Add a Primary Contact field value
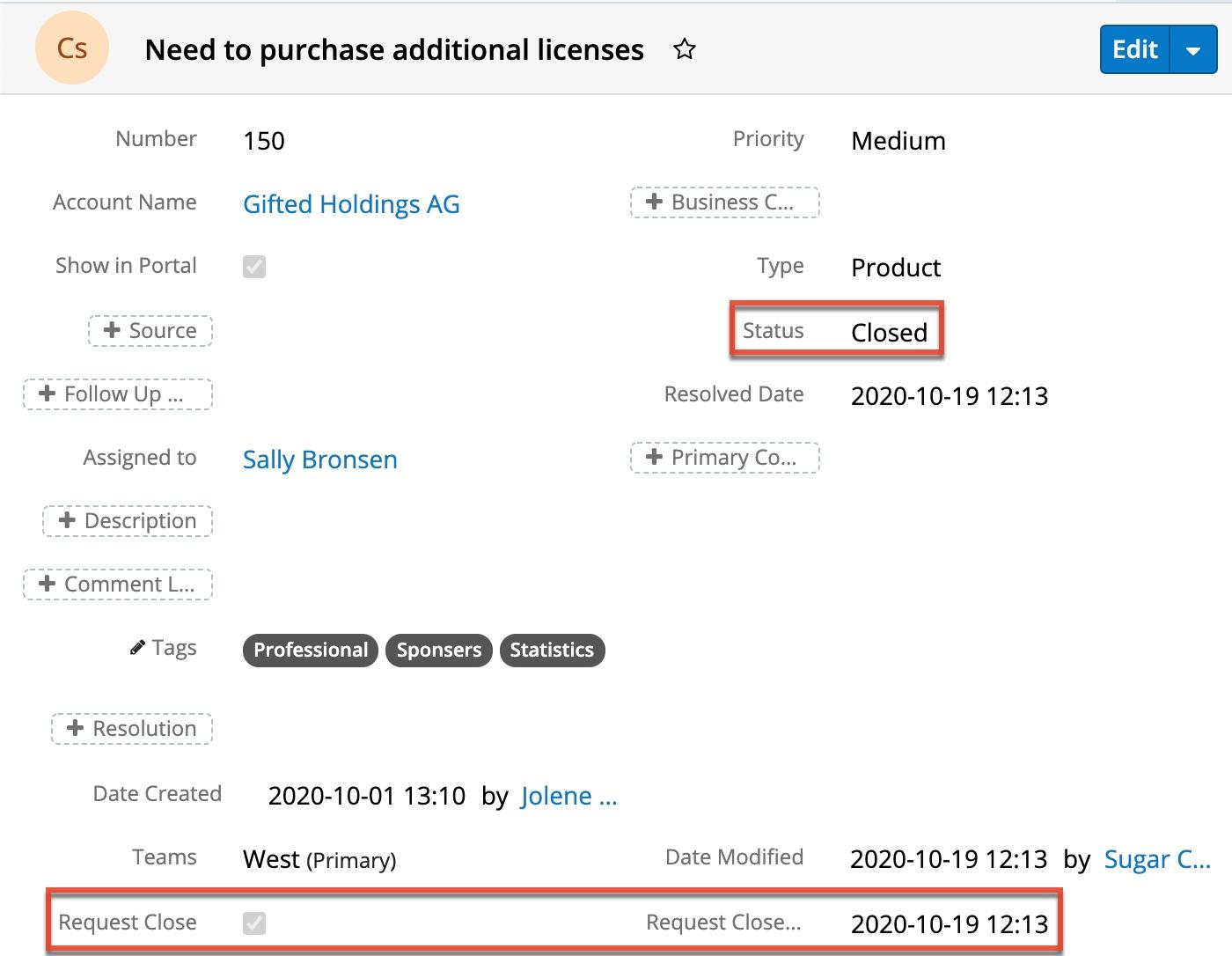This screenshot has height=956, width=1232. (724, 458)
